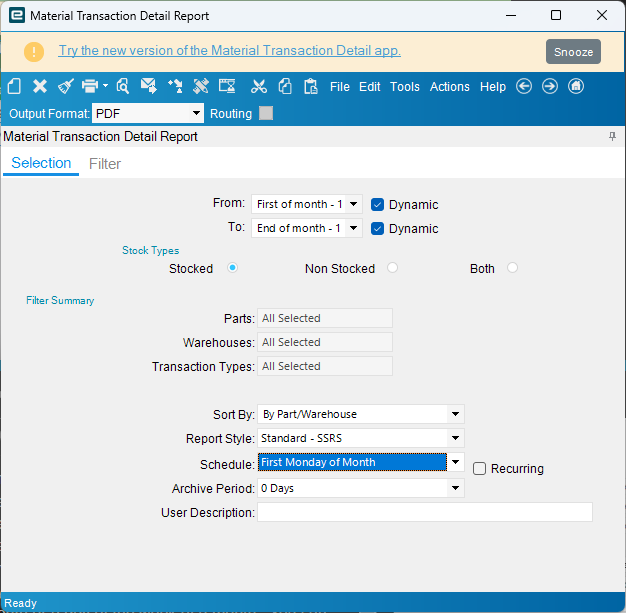The height and width of the screenshot is (613, 626).
Task: Minimize the report window
Action: (x=511, y=16)
